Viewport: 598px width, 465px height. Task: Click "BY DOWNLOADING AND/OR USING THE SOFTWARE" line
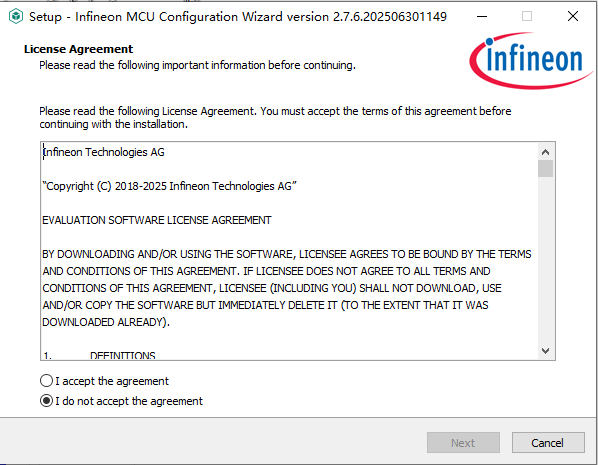[287, 254]
